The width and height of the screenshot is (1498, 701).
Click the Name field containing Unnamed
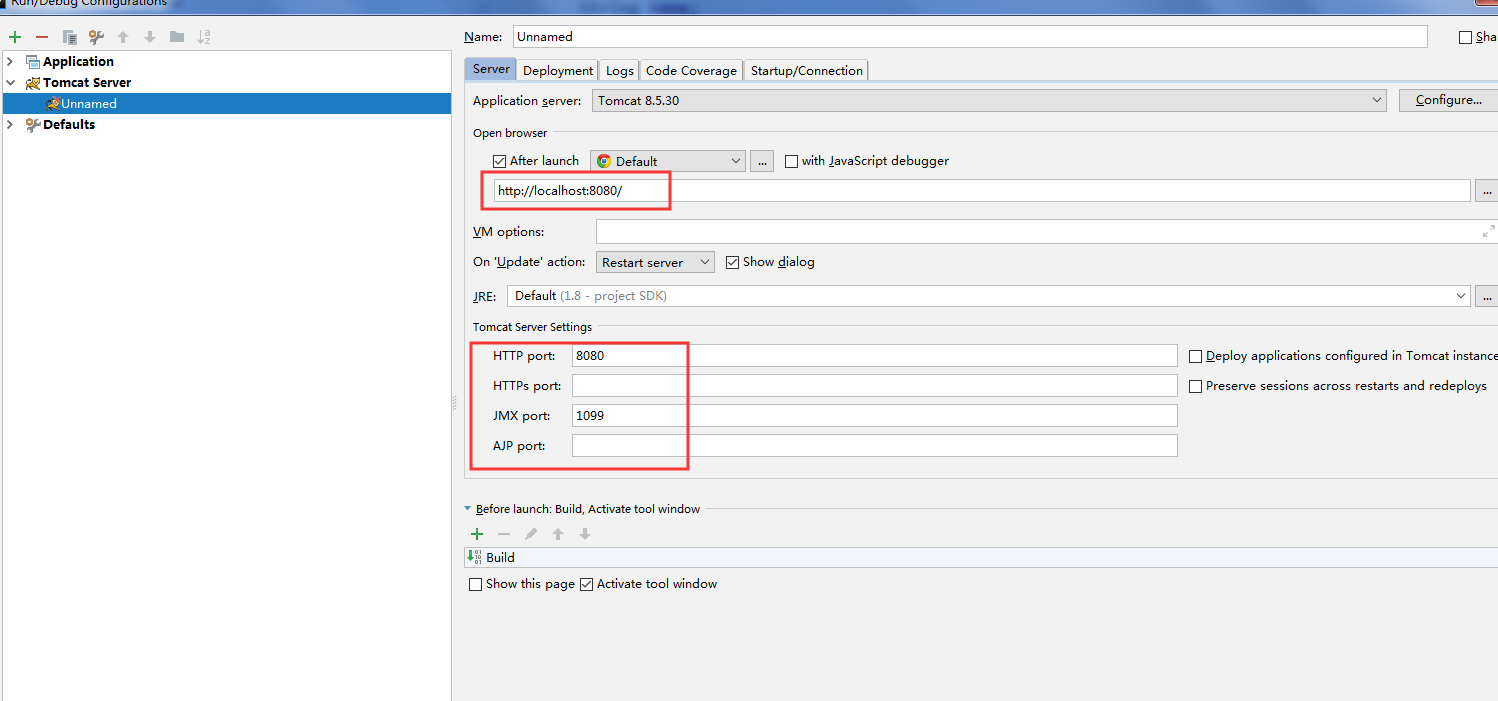pos(970,36)
